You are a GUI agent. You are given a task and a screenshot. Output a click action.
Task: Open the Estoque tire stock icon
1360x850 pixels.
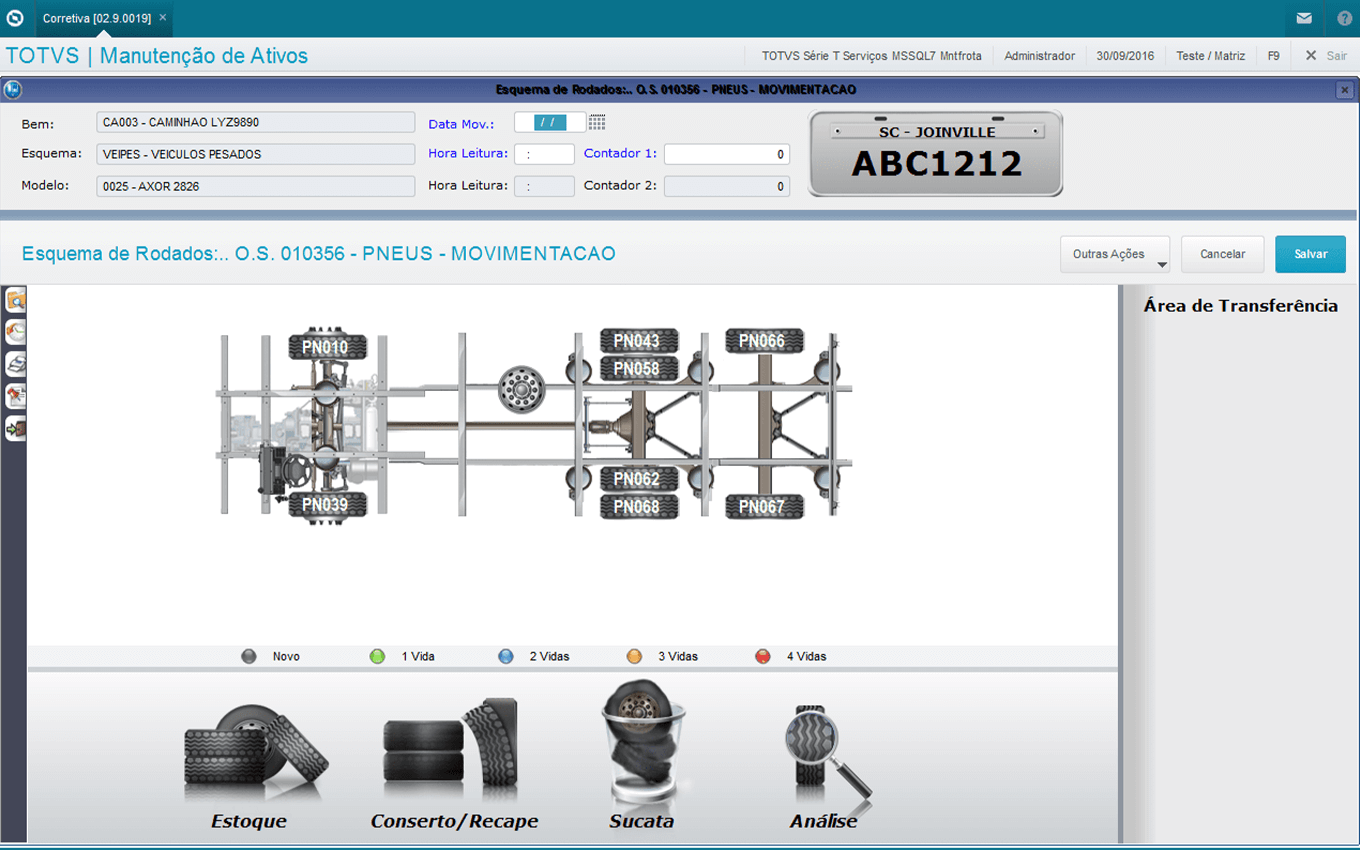coord(254,755)
